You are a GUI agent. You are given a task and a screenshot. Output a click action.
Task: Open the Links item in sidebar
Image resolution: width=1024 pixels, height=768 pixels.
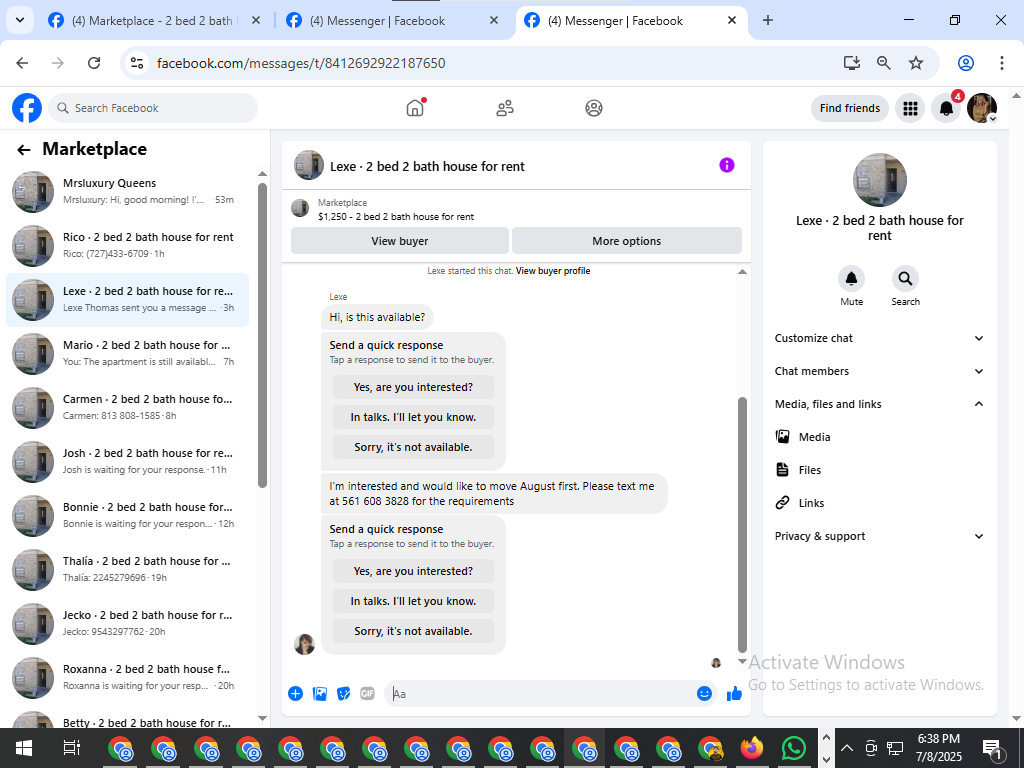(x=879, y=503)
